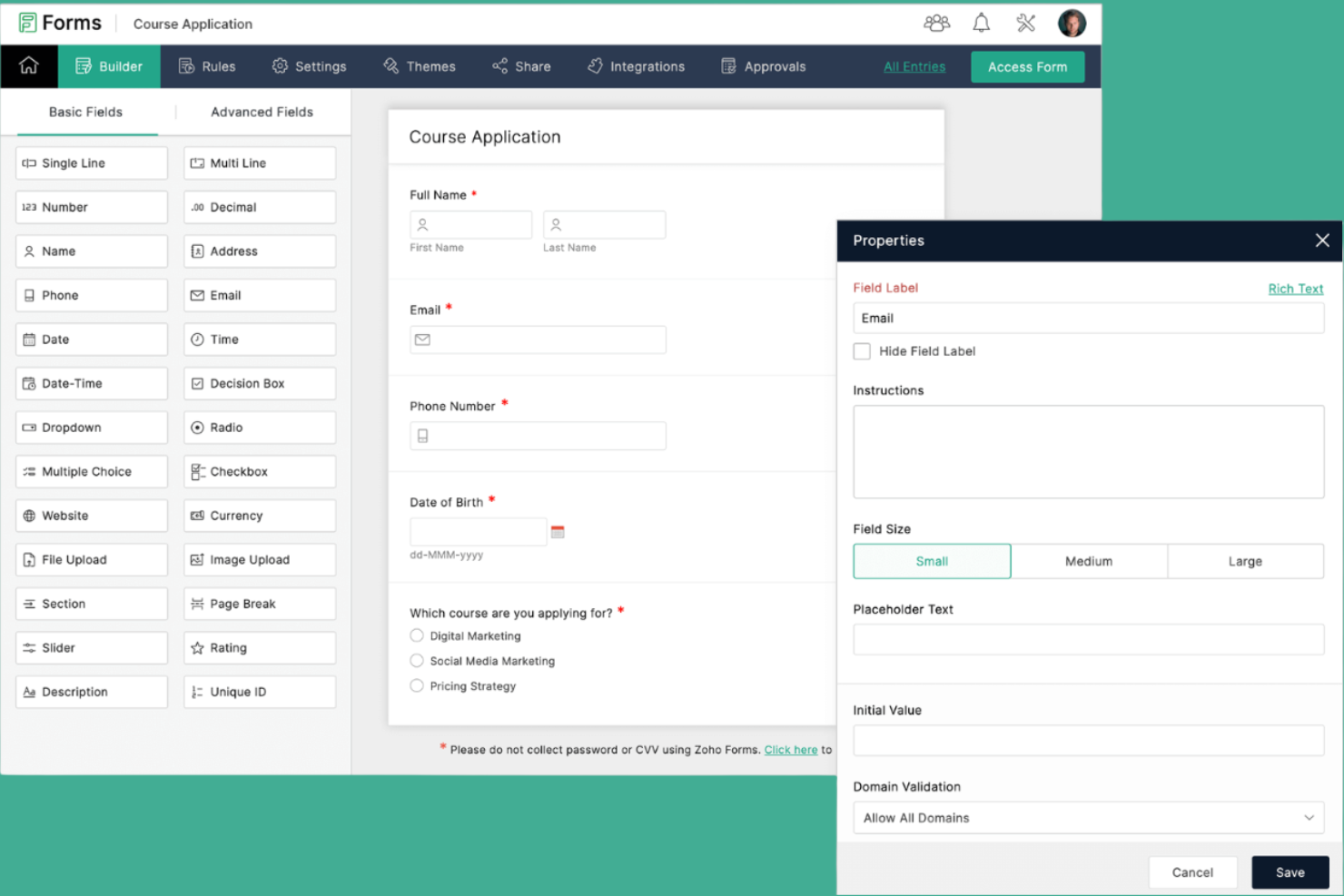
Task: Add a Date-Time field
Action: pos(92,383)
